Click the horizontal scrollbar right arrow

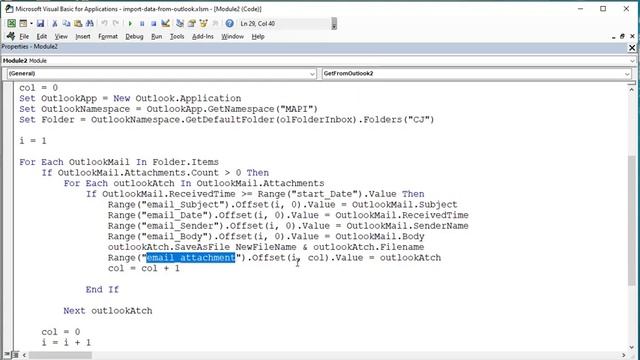pos(624,355)
